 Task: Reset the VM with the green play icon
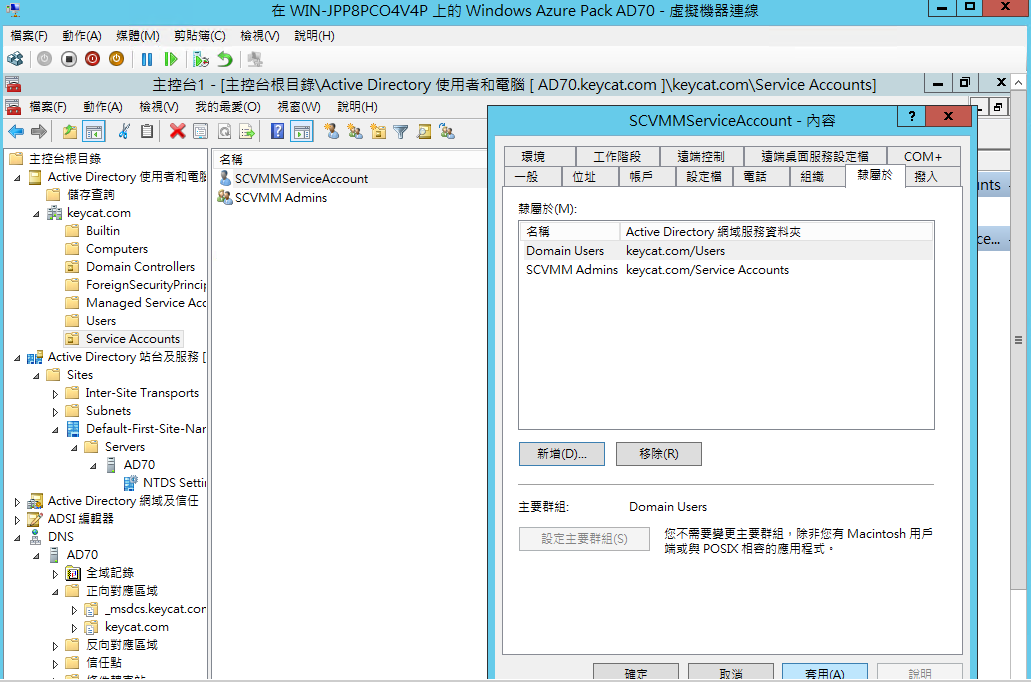pos(171,59)
